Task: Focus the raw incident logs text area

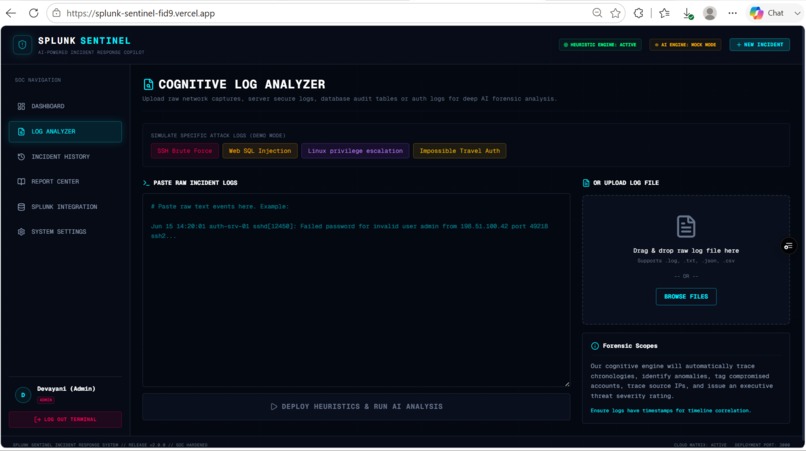Action: pyautogui.click(x=356, y=290)
